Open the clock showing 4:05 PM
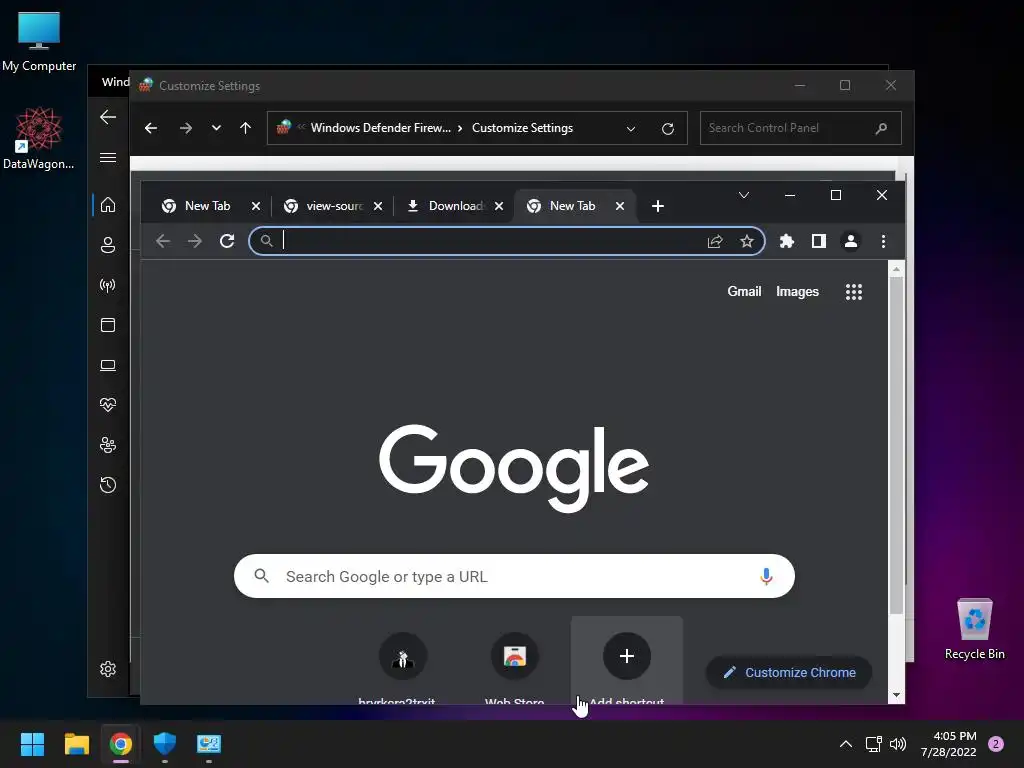Screen dimensions: 1024x768 (949, 744)
